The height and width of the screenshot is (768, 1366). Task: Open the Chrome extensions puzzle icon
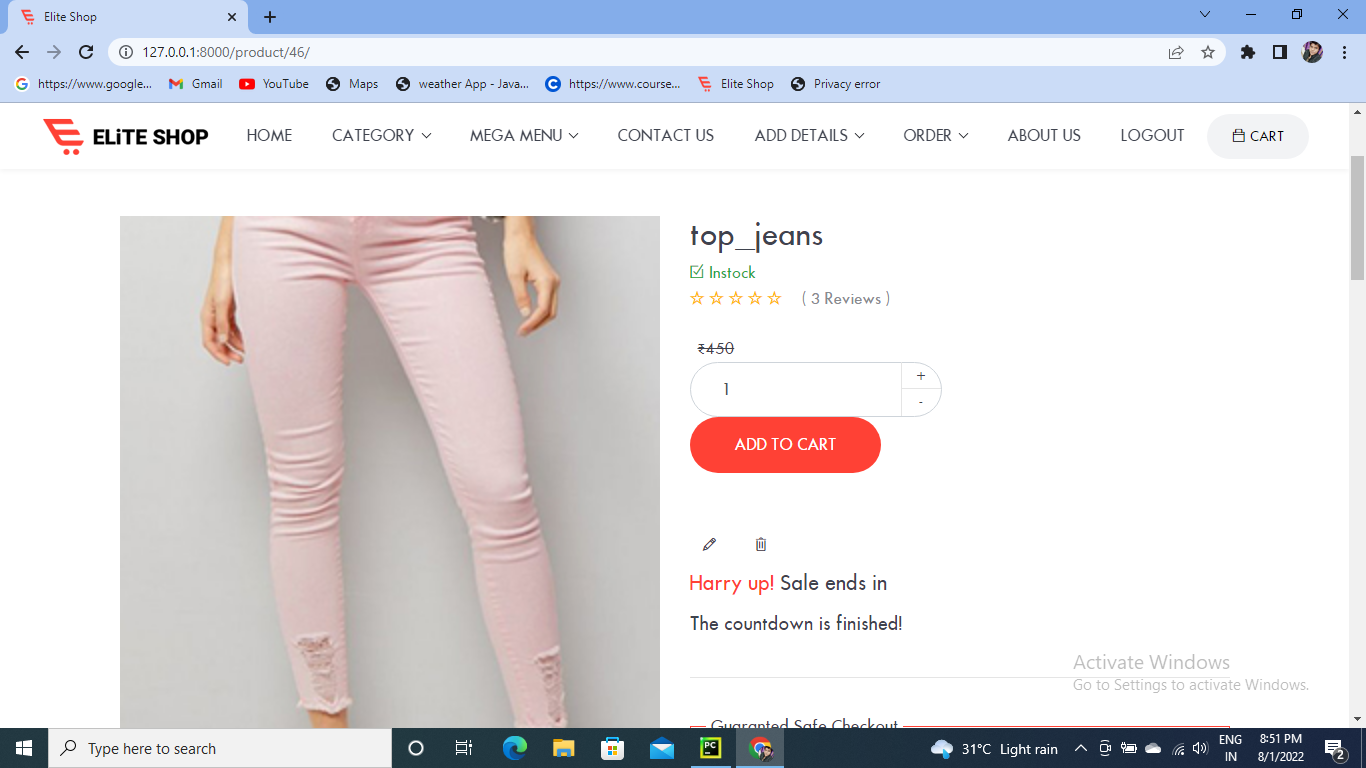point(1248,52)
